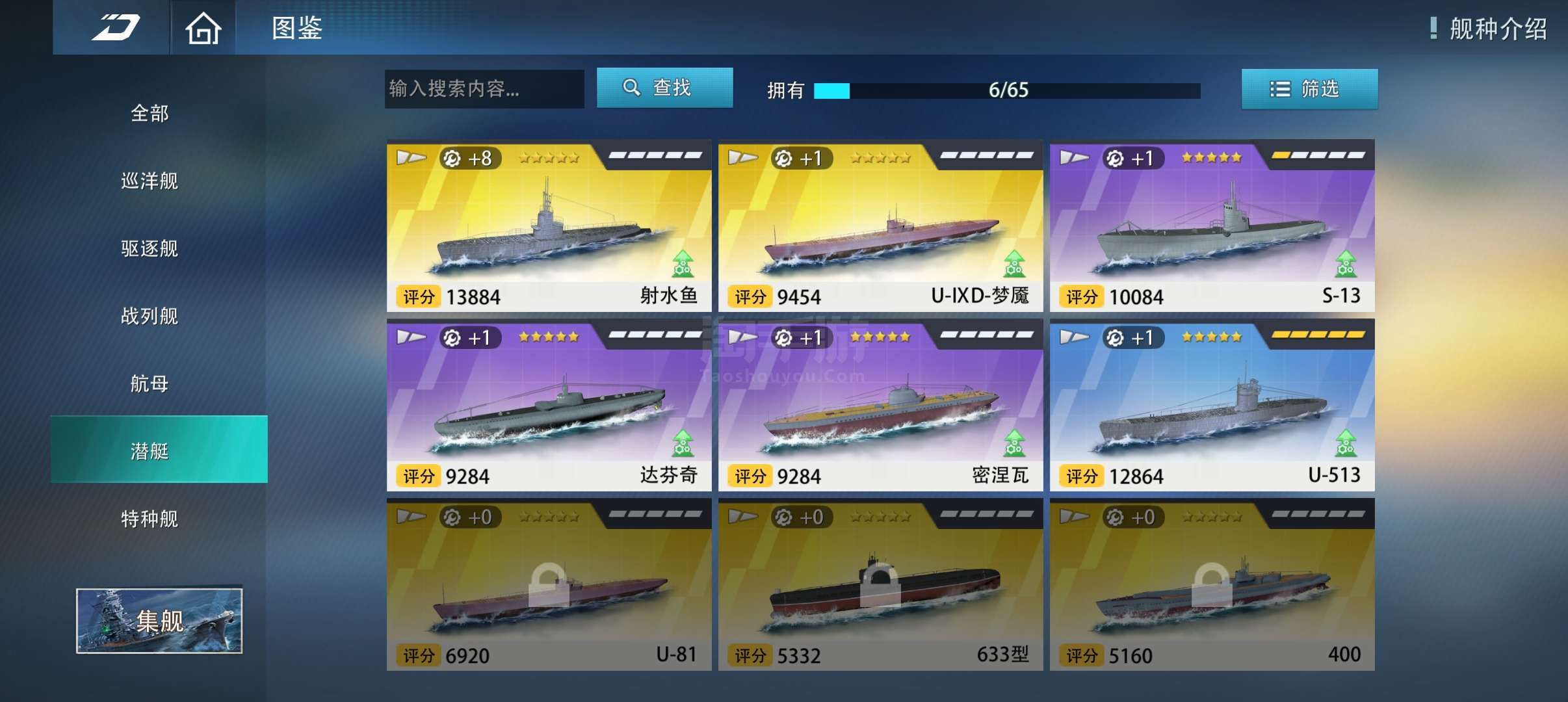The width and height of the screenshot is (1568, 702).
Task: Click the lock icon on 400 submarine
Action: pos(1212,585)
